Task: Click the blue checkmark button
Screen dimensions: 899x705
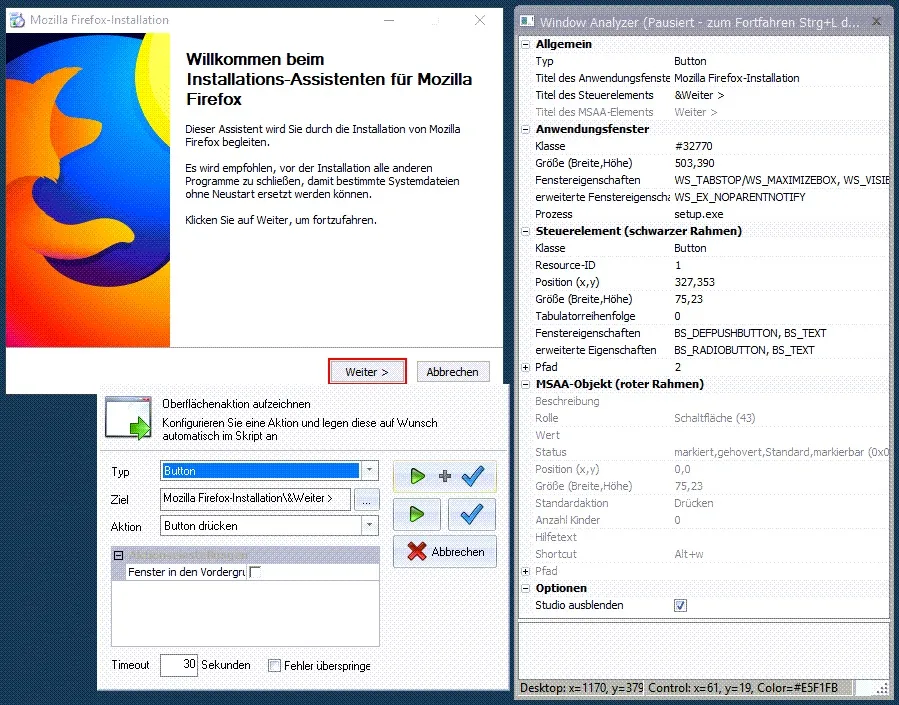Action: [x=472, y=514]
